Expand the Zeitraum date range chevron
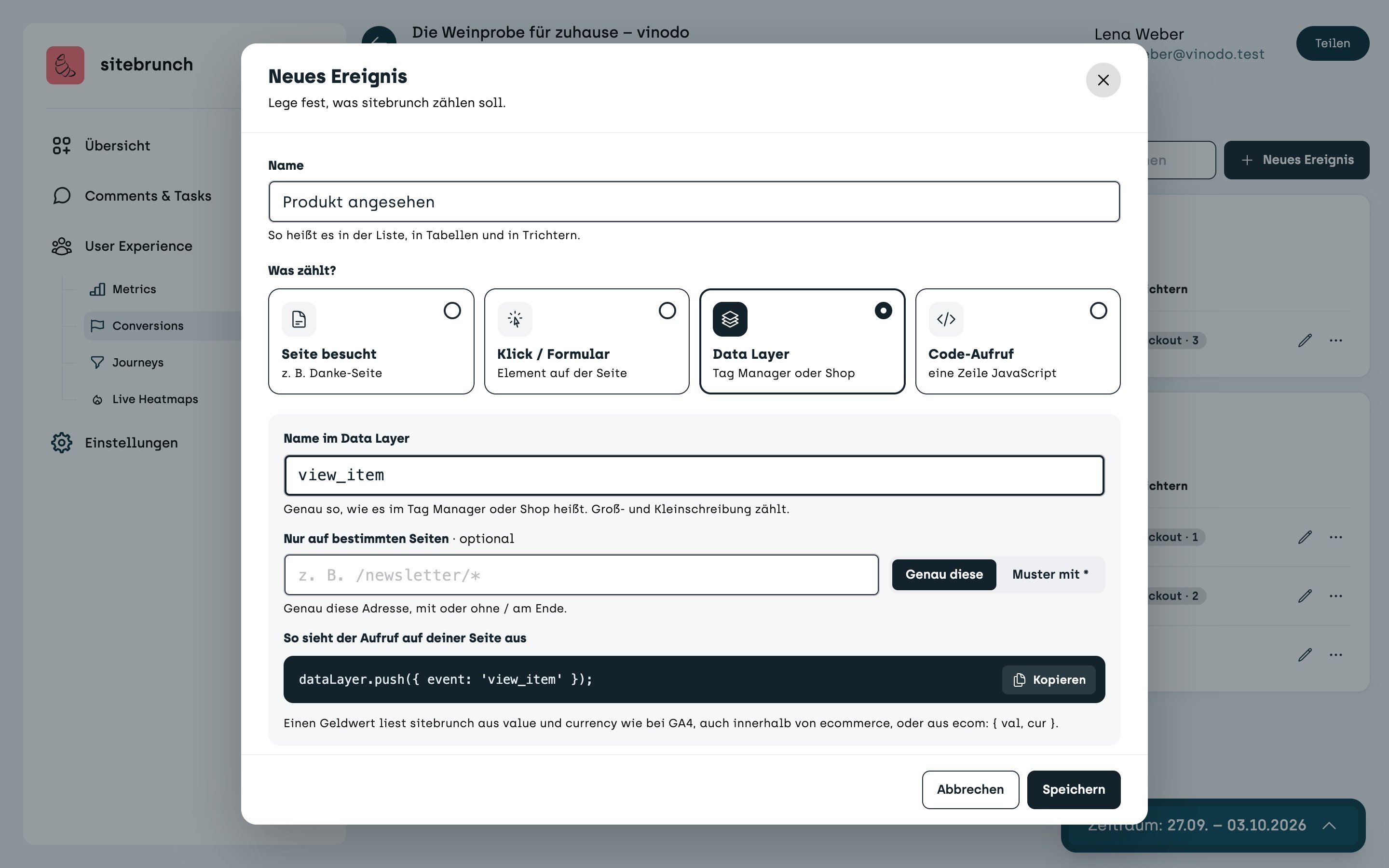This screenshot has height=868, width=1389. coord(1329,826)
